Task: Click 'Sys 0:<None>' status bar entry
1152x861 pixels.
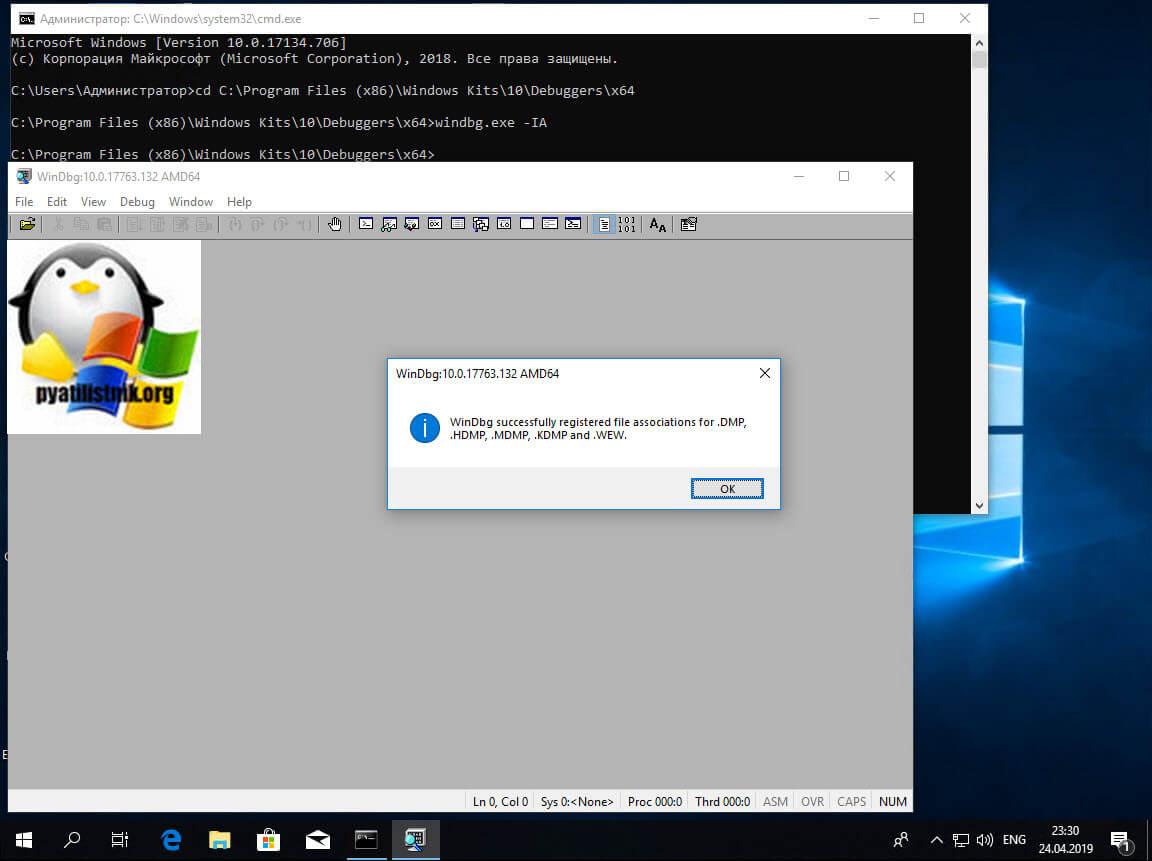Action: coord(577,801)
